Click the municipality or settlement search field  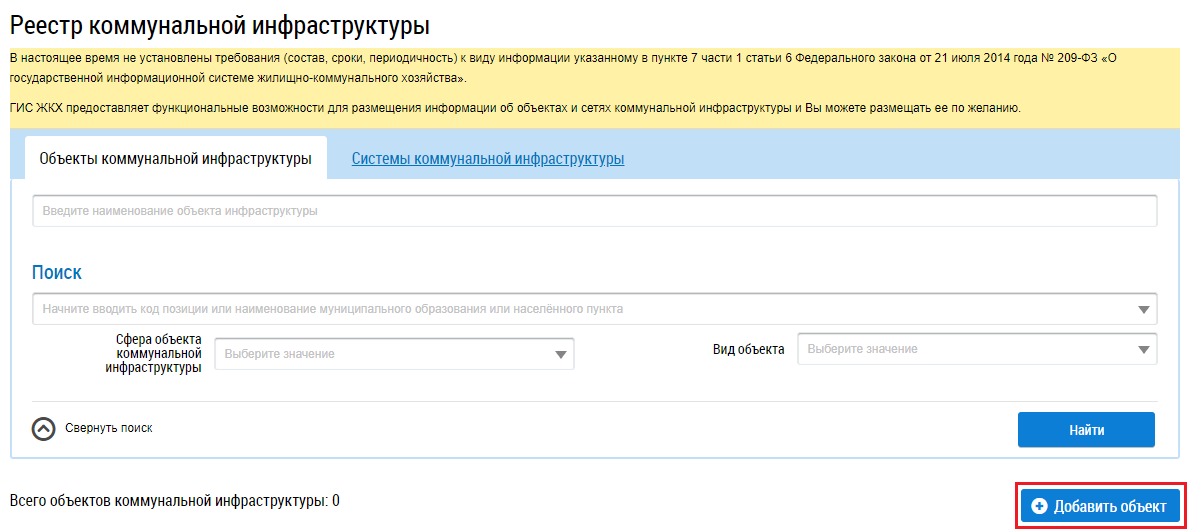click(x=580, y=309)
